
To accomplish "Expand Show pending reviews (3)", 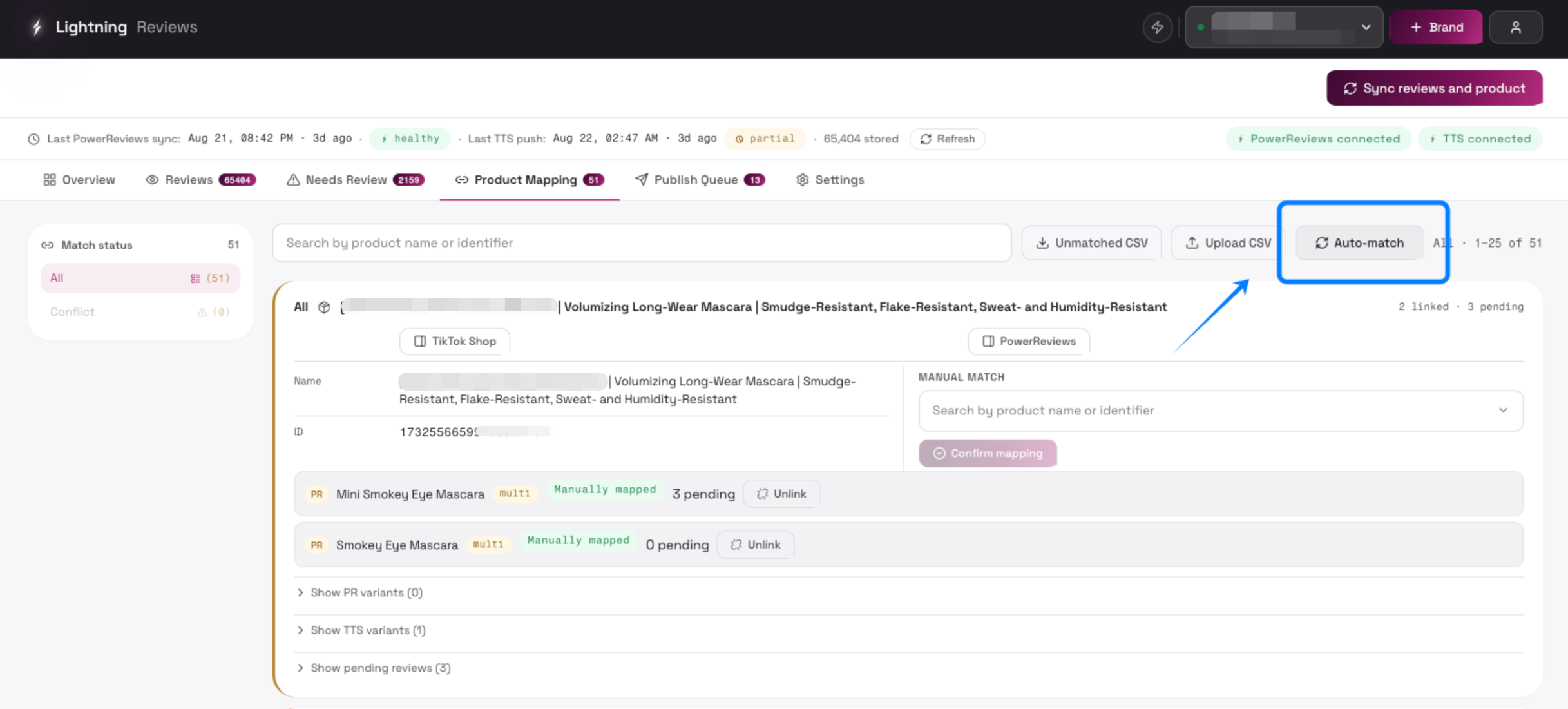I will (373, 668).
